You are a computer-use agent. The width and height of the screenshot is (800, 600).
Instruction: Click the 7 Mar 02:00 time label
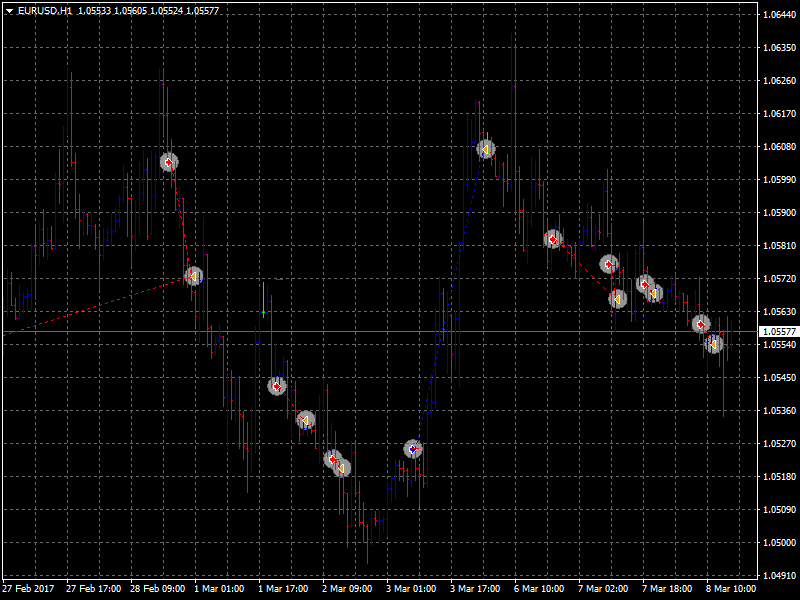point(603,588)
